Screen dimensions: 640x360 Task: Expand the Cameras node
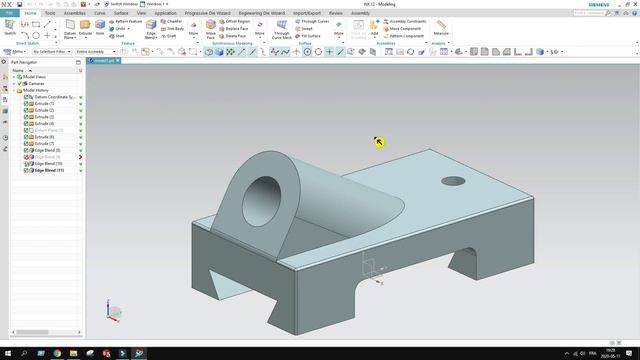(x=14, y=83)
